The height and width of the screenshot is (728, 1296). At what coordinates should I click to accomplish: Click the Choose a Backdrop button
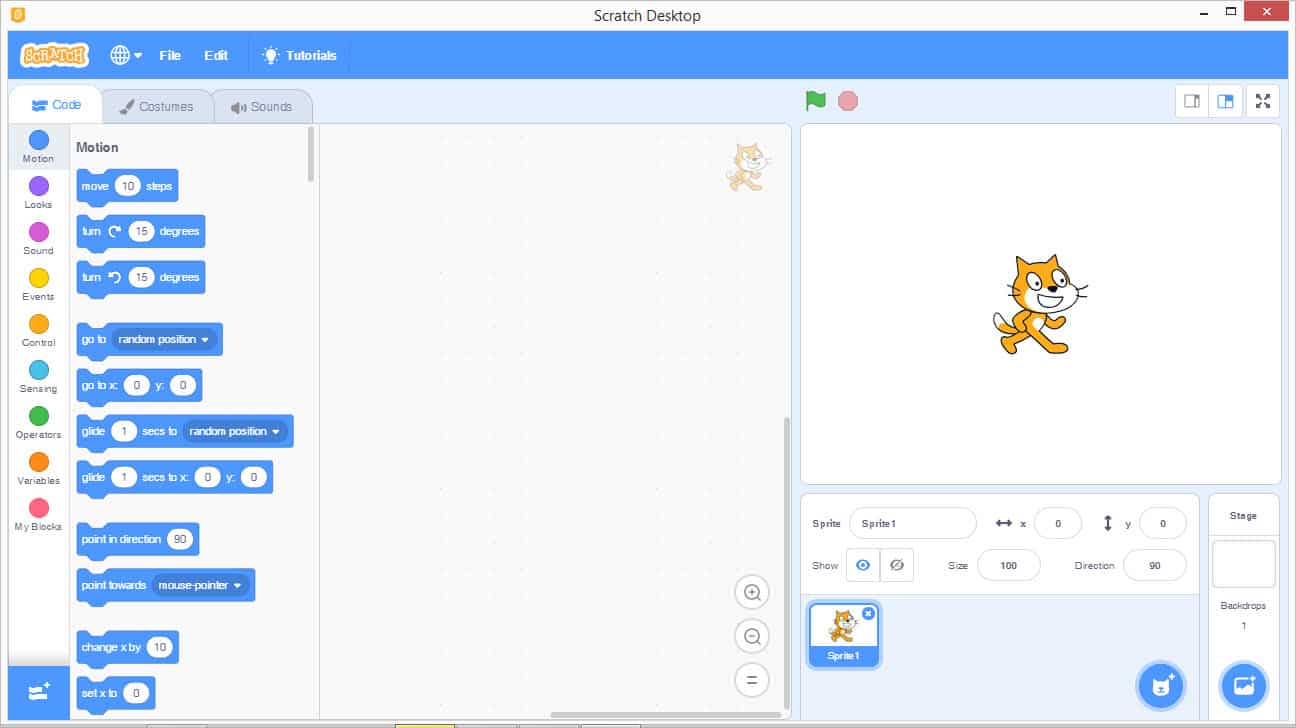1244,686
